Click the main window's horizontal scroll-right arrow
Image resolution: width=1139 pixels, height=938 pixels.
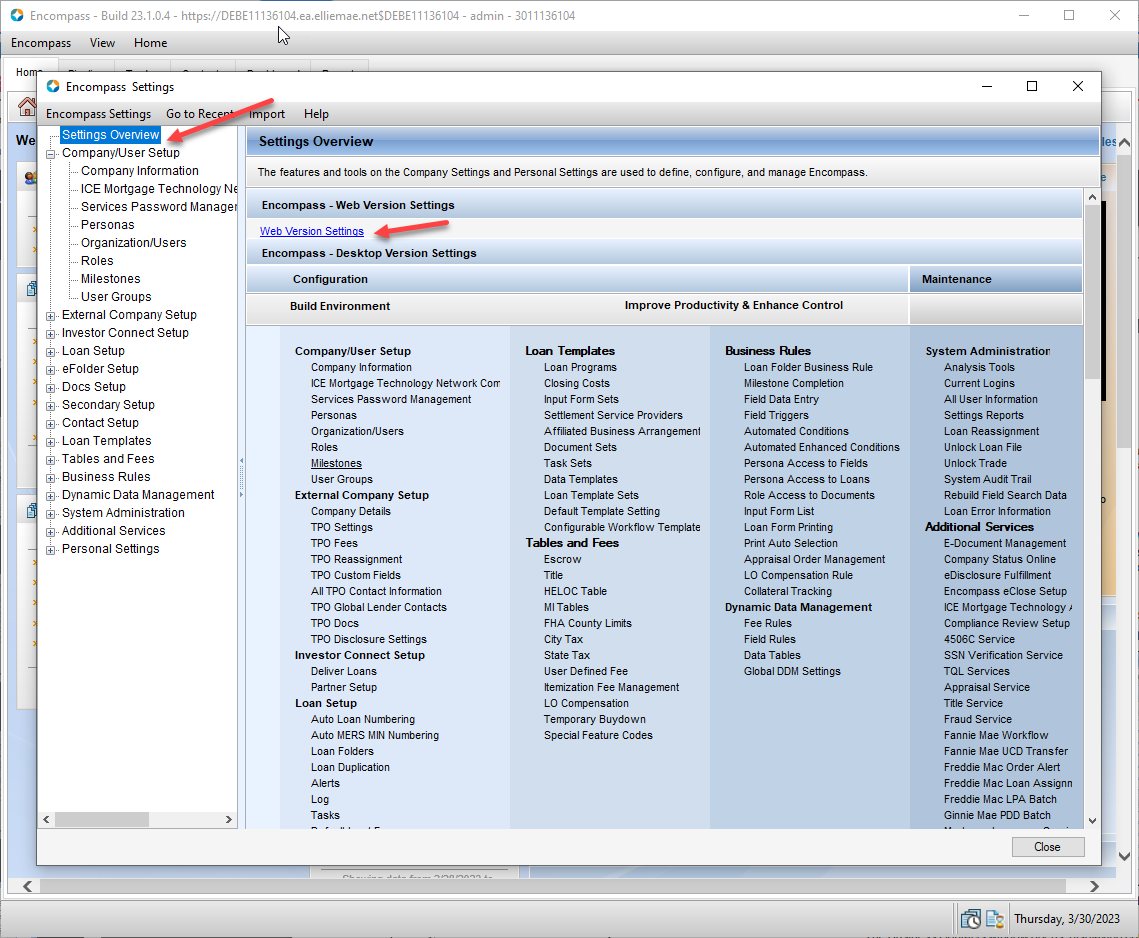coord(1094,886)
